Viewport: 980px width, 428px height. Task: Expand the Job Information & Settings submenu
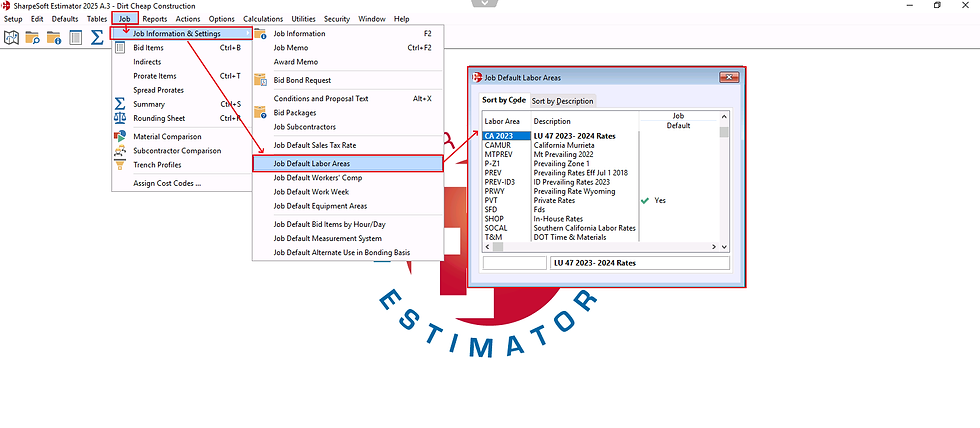point(181,33)
